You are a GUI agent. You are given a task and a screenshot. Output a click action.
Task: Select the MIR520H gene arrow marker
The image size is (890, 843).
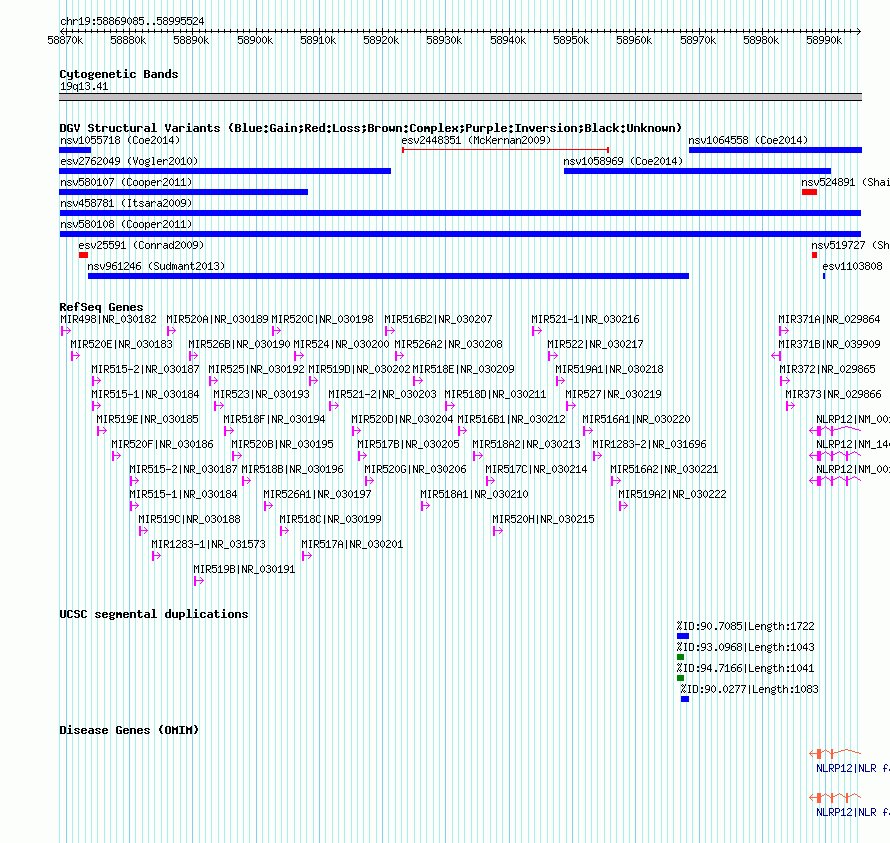tap(498, 531)
